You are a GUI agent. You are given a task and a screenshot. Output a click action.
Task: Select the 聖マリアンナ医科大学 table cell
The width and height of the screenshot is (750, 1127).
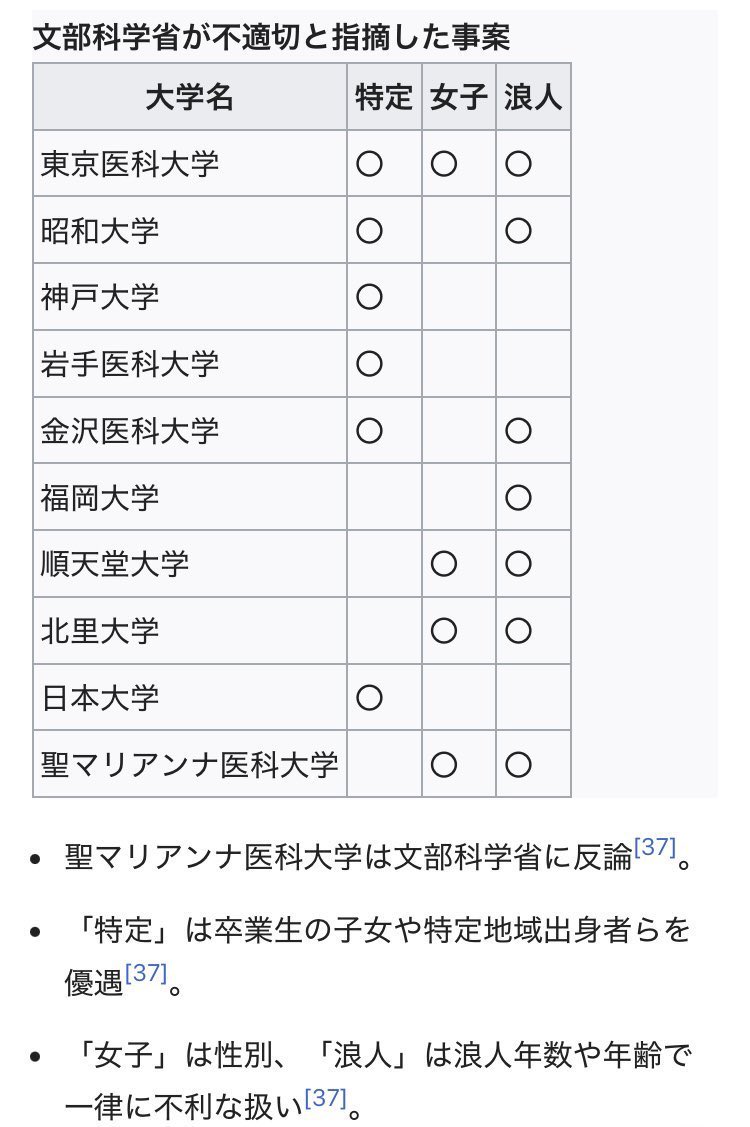tap(190, 764)
